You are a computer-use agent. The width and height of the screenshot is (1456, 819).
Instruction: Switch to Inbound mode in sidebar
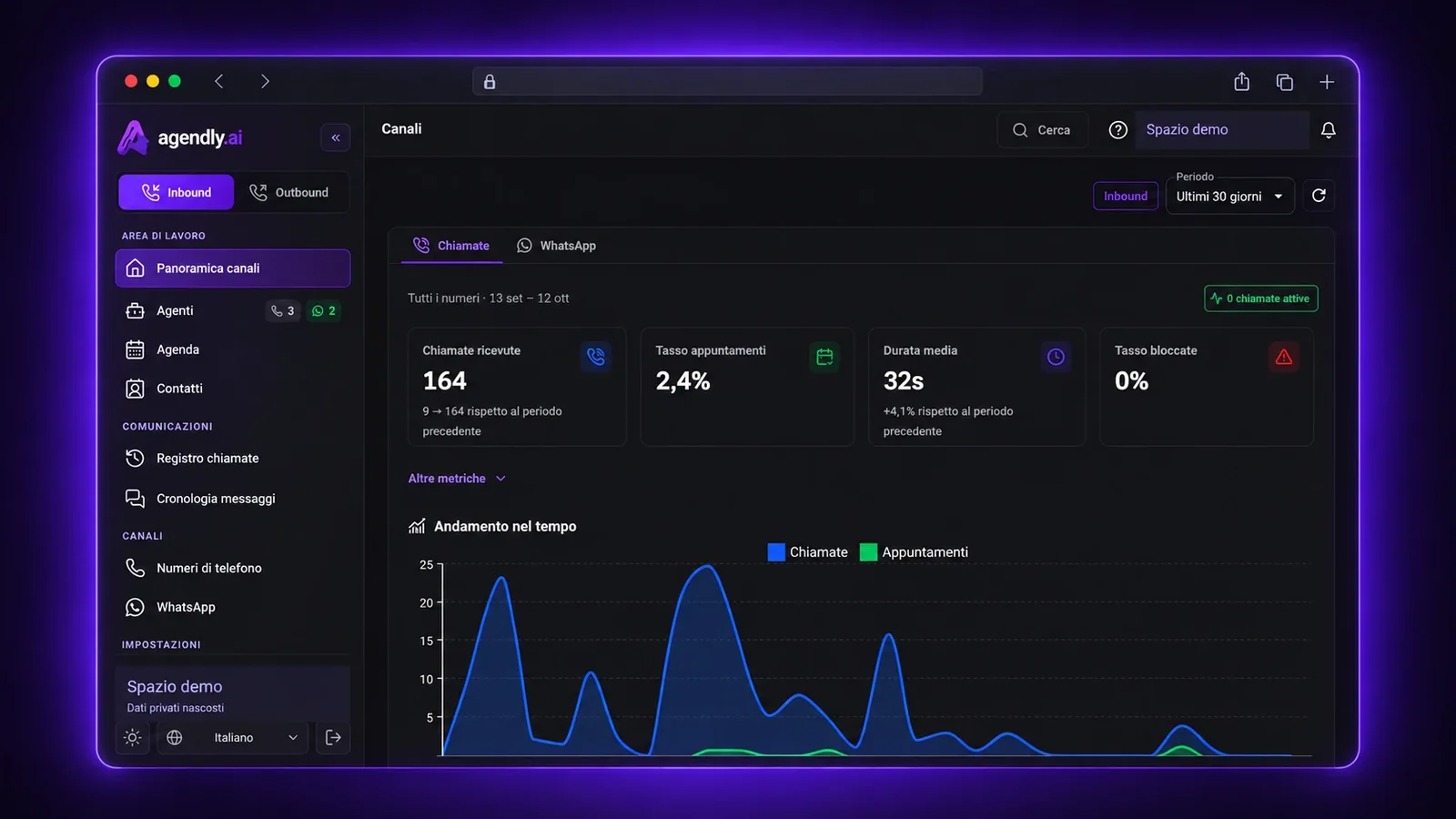coord(177,192)
